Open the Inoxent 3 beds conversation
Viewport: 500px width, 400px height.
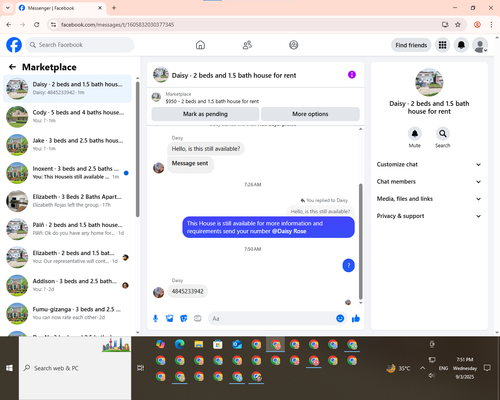67,173
